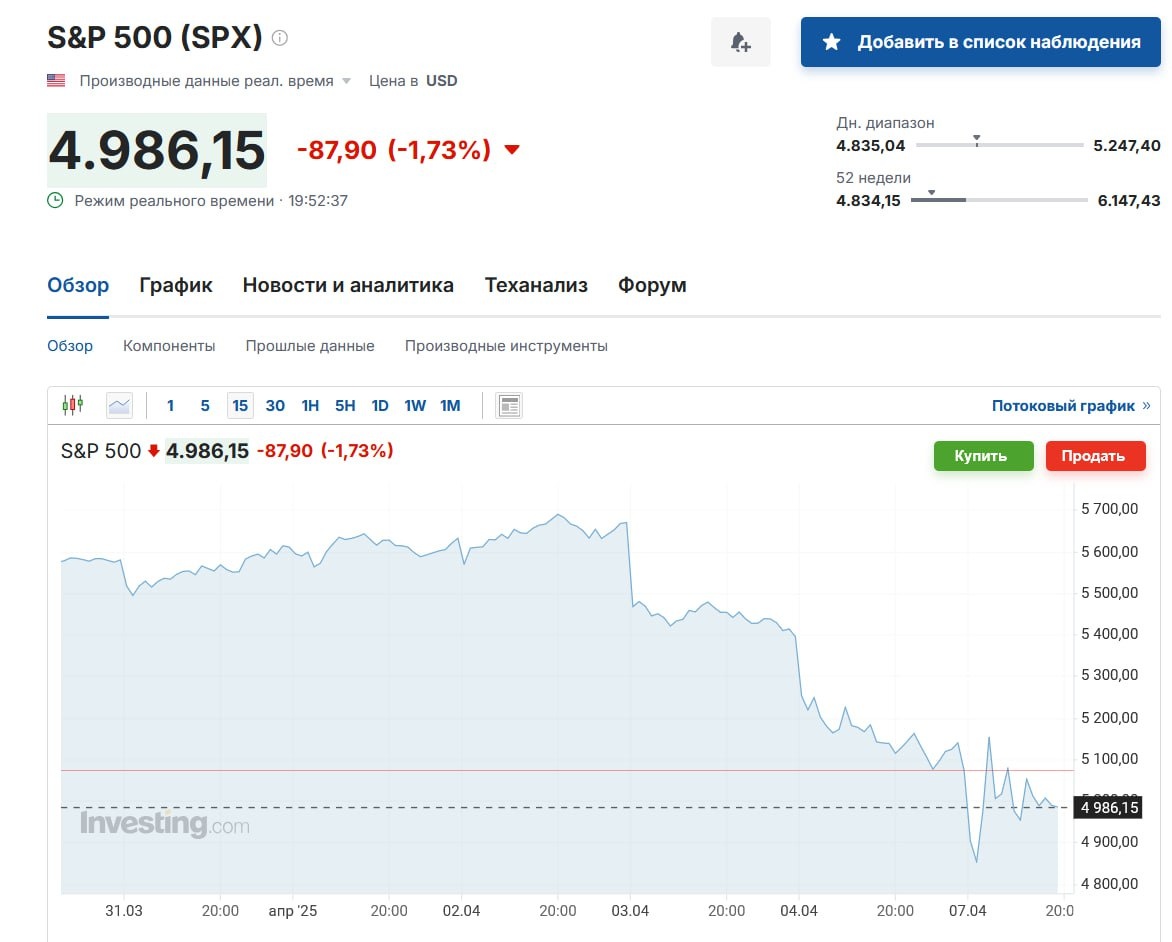The image size is (1172, 942).
Task: Select the 30-minute chart interval
Action: pyautogui.click(x=275, y=405)
